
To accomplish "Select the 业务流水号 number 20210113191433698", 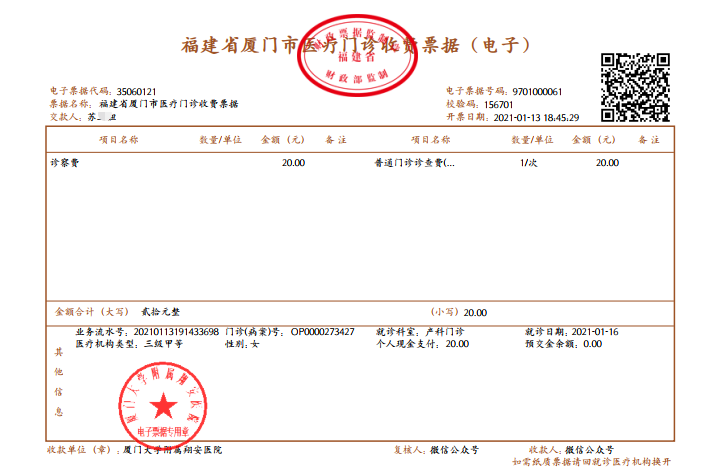I will 175,331.
